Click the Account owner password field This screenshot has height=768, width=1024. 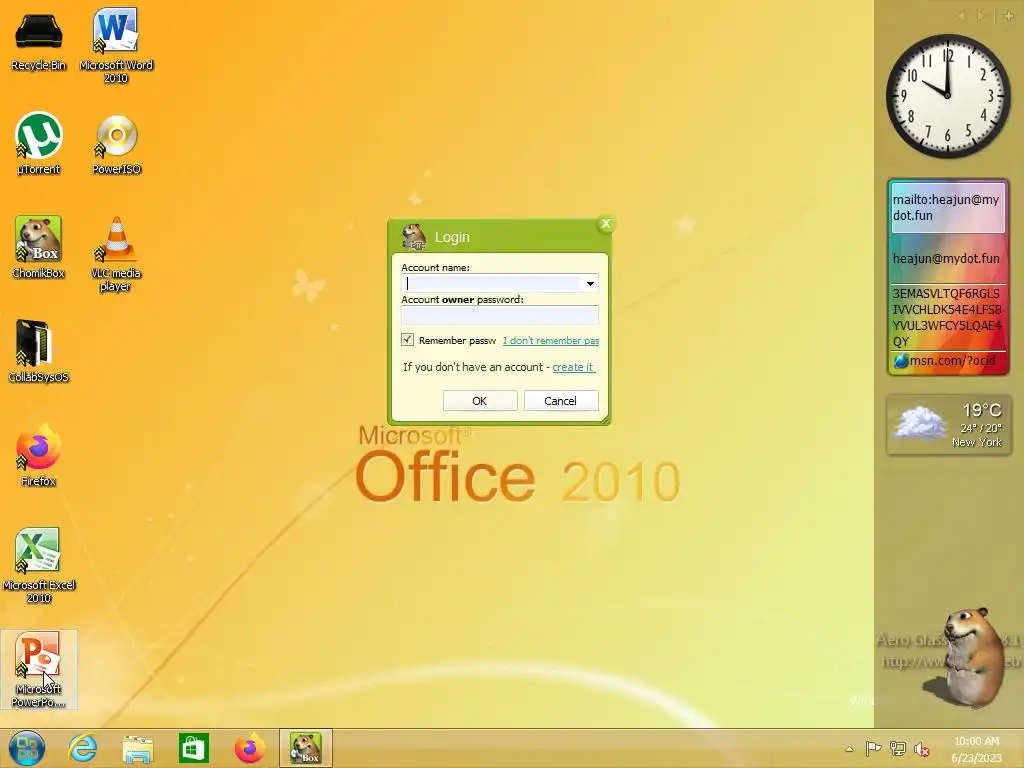(500, 315)
